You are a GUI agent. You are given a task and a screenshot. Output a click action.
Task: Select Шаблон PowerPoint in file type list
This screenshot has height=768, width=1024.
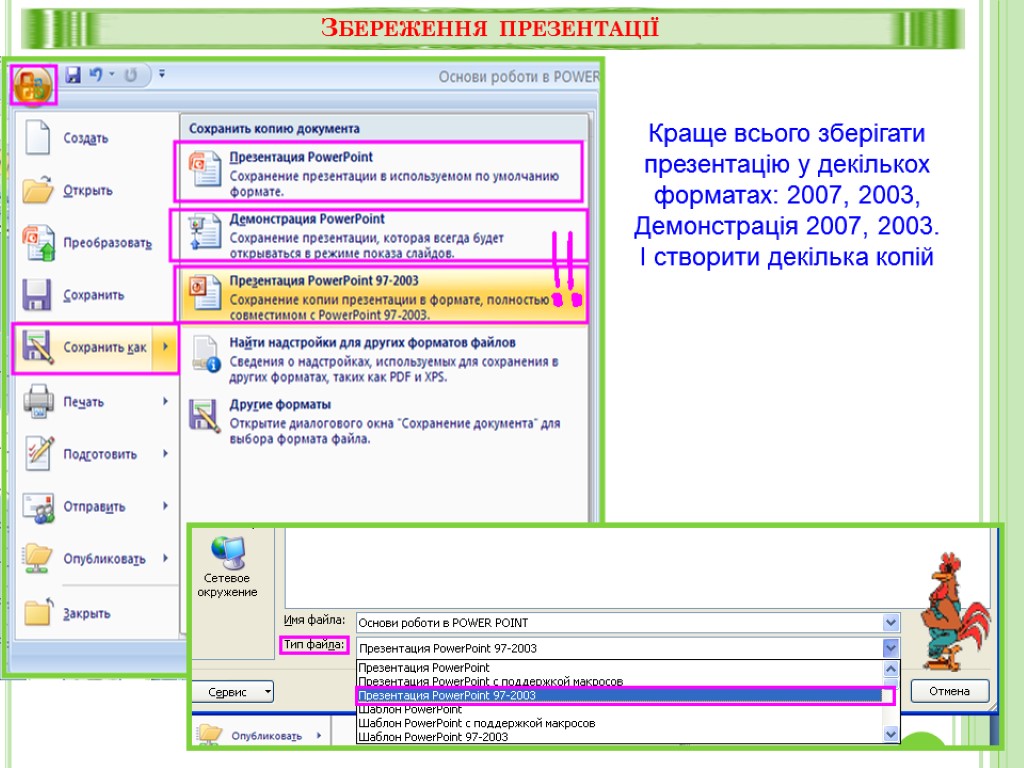coord(619,709)
